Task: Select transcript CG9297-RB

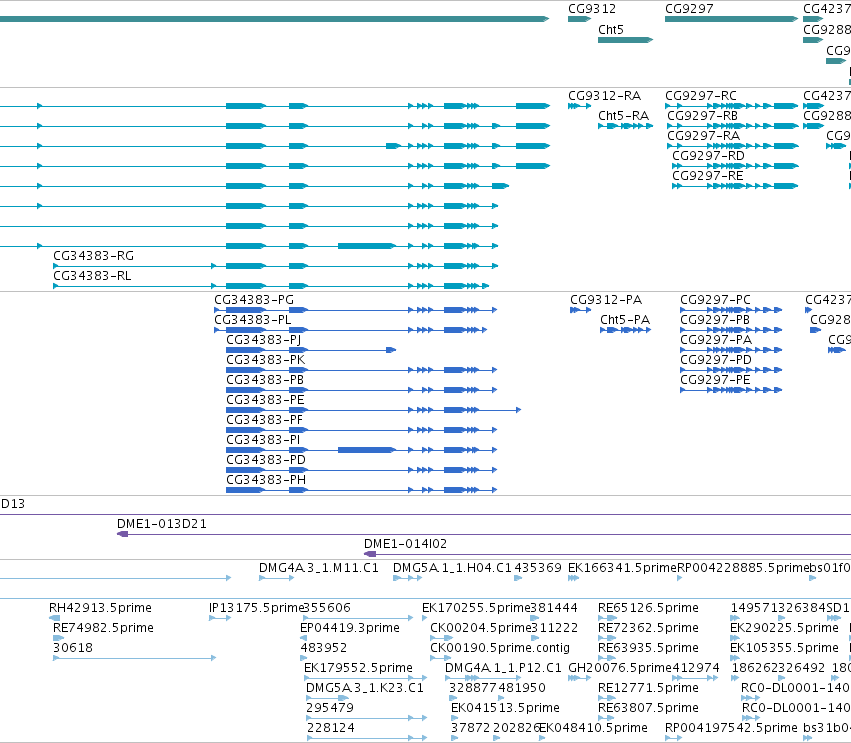Action: [x=702, y=116]
